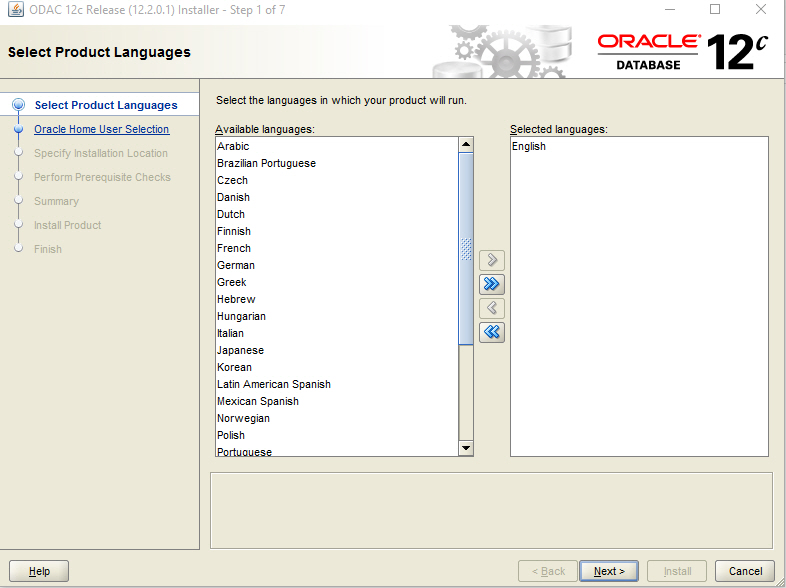Screen dimensions: 786x588
Task: Select Greek language entry
Action: tap(337, 282)
